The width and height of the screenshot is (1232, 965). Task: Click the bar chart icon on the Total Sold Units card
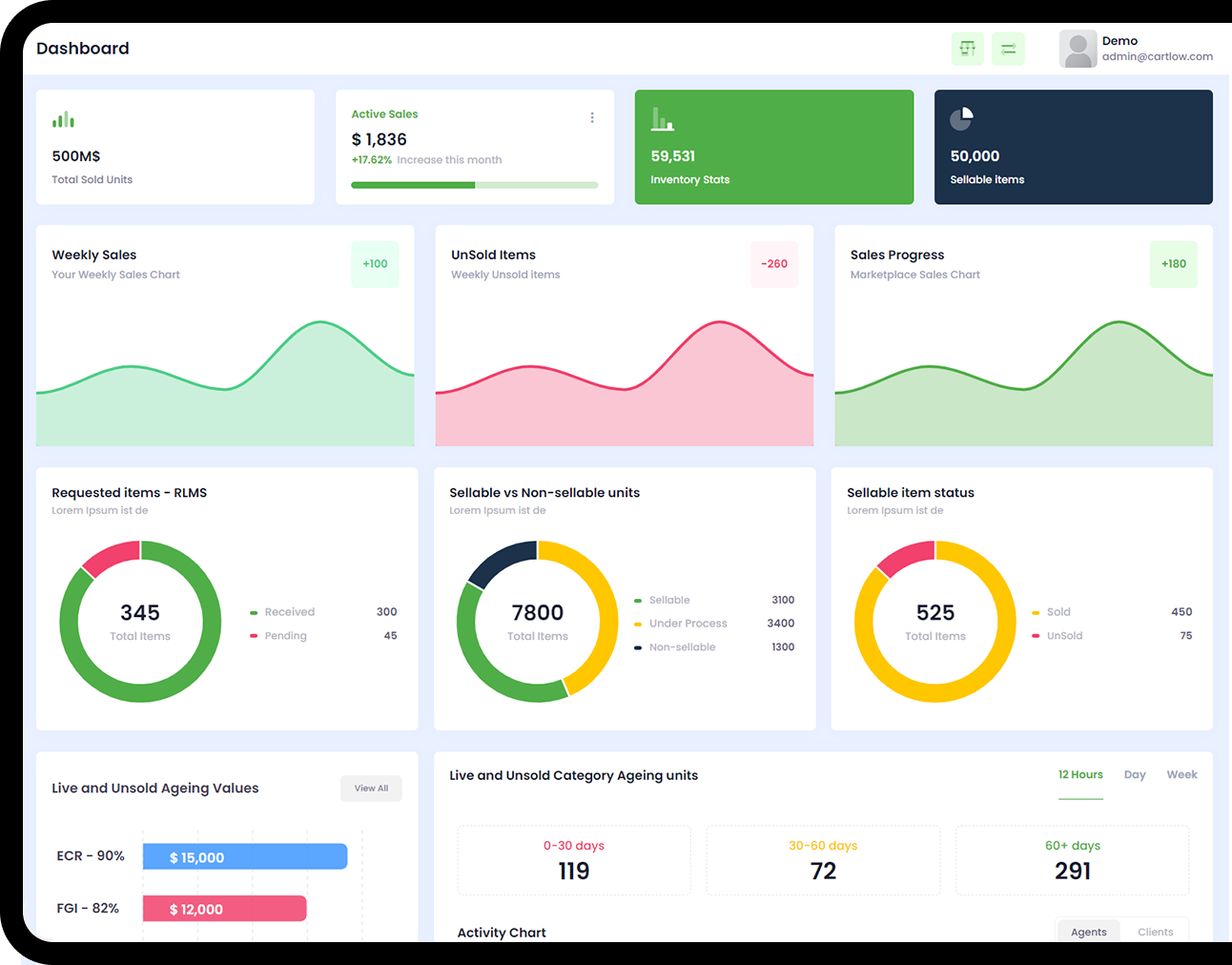[63, 120]
